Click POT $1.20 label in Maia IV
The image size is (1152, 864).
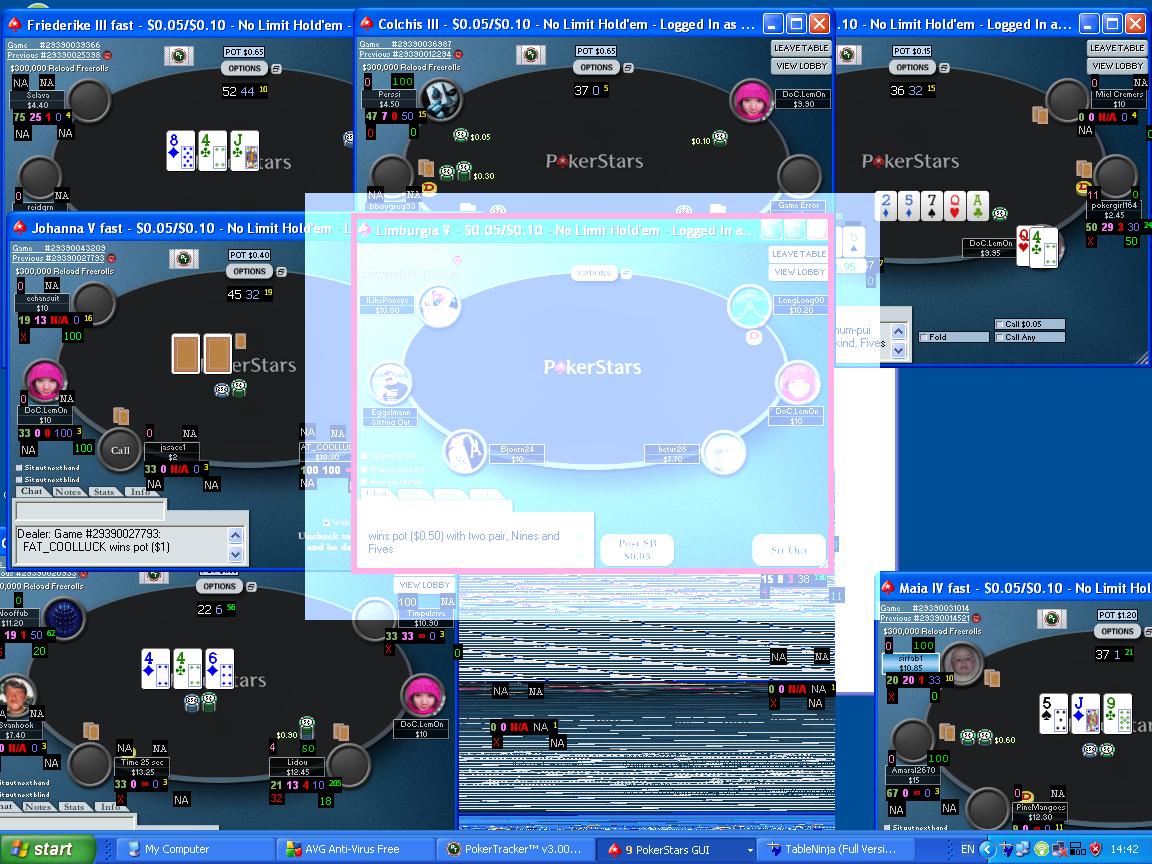[1117, 615]
